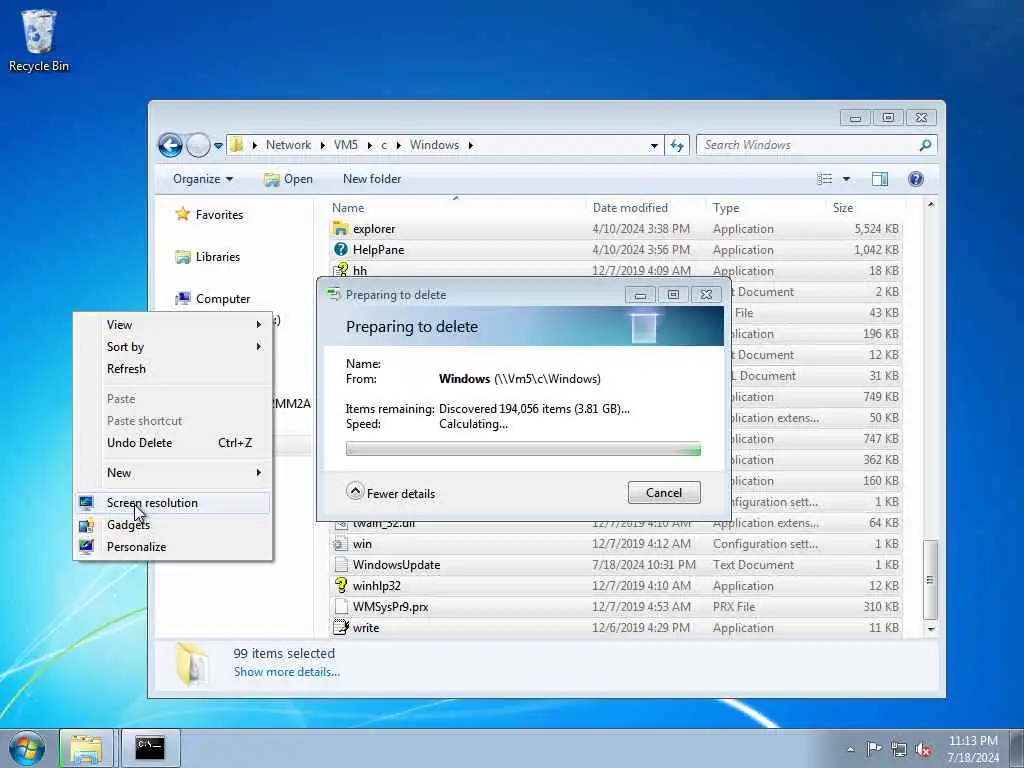Open the Organize dropdown menu
This screenshot has width=1024, height=768.
[202, 179]
